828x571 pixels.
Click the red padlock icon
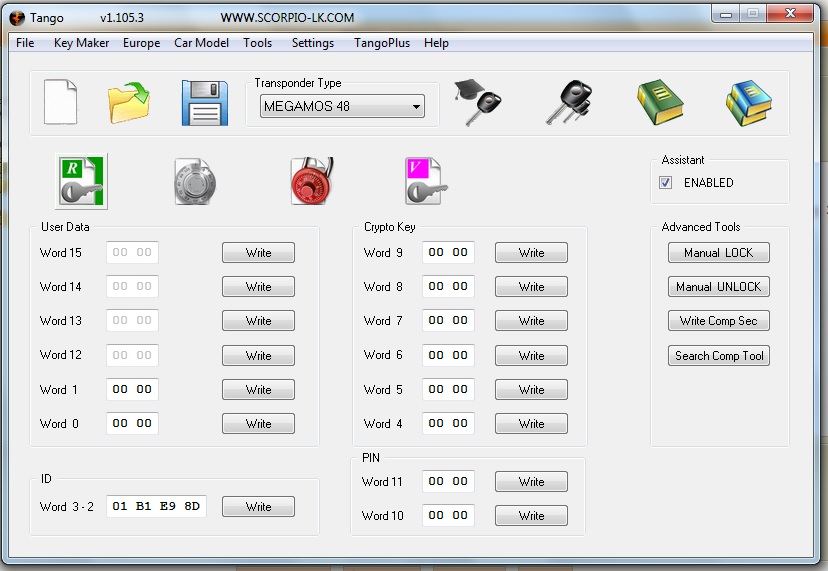(312, 181)
